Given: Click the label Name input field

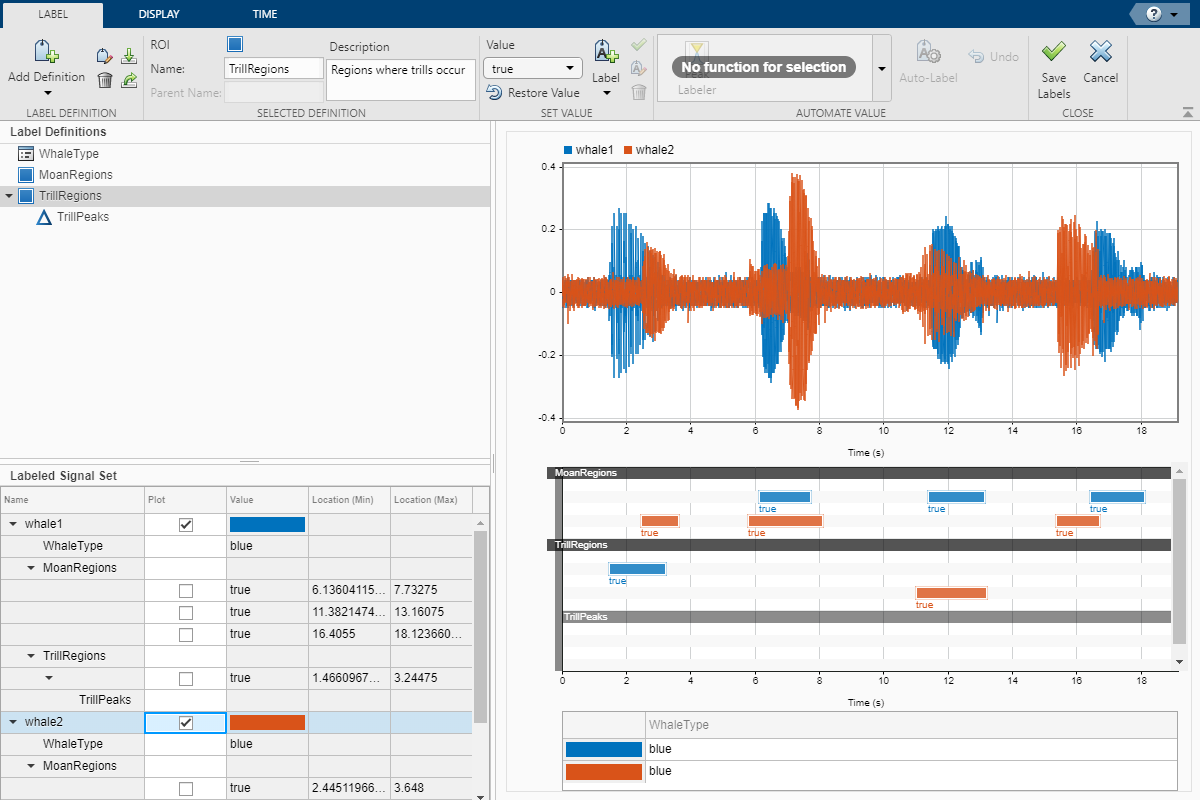Looking at the screenshot, I should pyautogui.click(x=274, y=69).
